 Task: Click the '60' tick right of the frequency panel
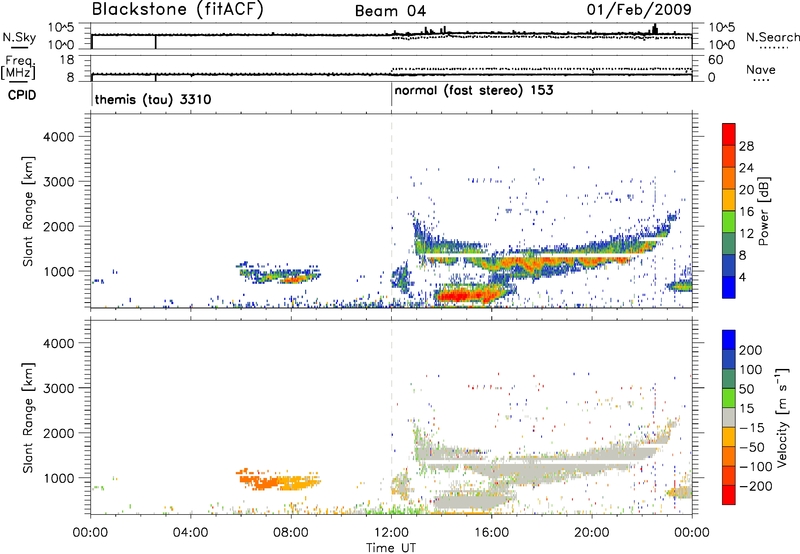[x=715, y=60]
